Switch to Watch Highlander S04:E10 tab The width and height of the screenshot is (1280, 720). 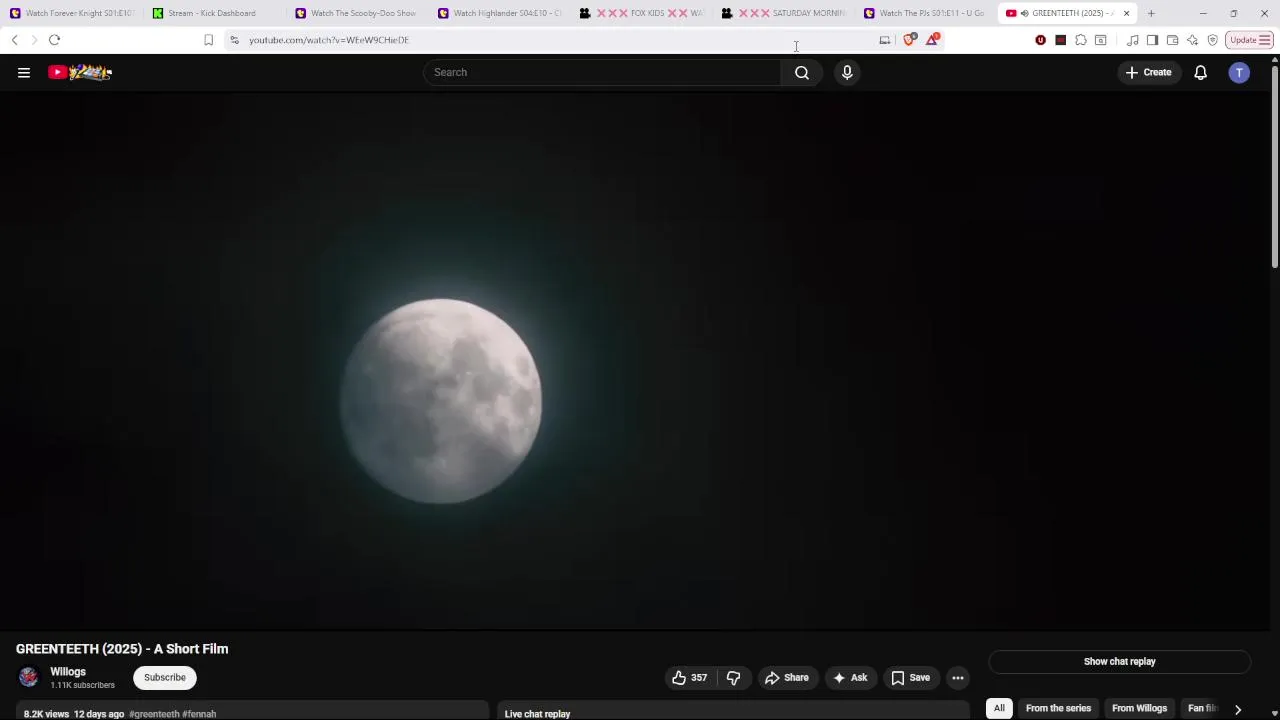click(x=500, y=13)
